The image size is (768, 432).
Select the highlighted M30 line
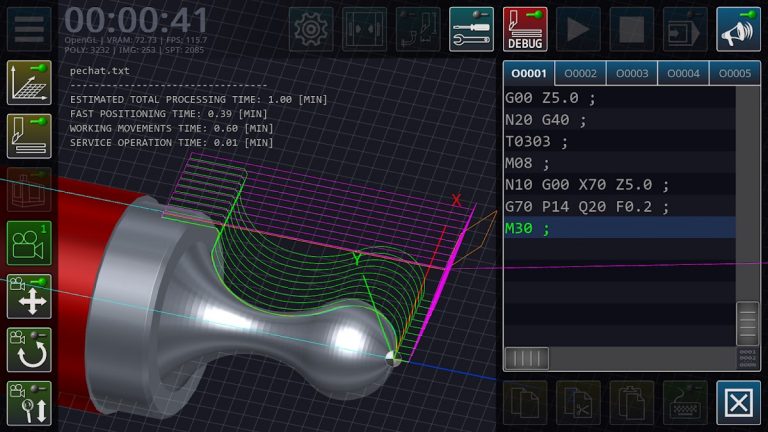[x=527, y=228]
